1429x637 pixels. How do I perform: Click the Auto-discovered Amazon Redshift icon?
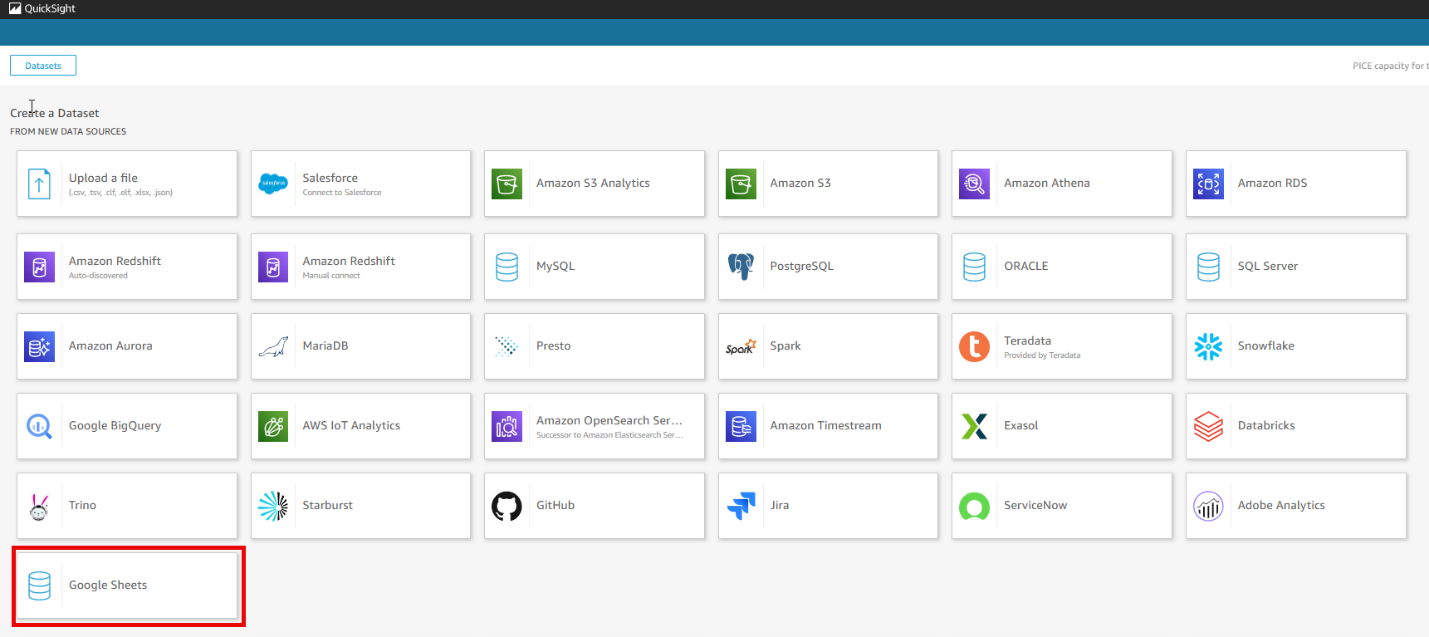coord(39,267)
